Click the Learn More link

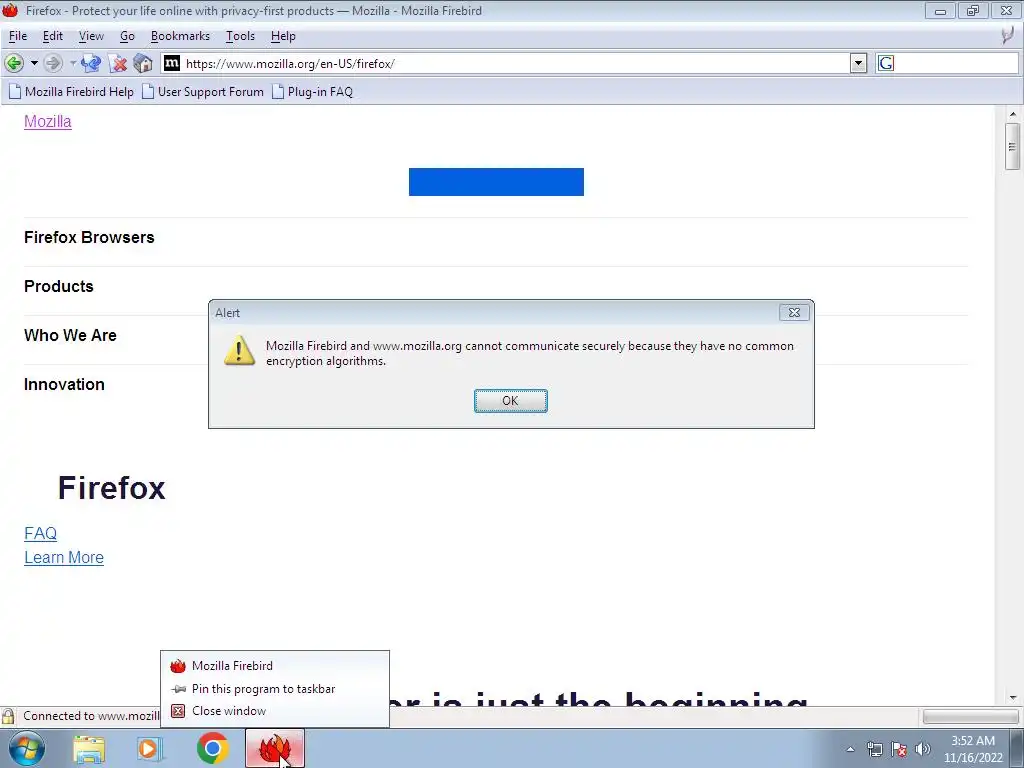click(x=64, y=558)
